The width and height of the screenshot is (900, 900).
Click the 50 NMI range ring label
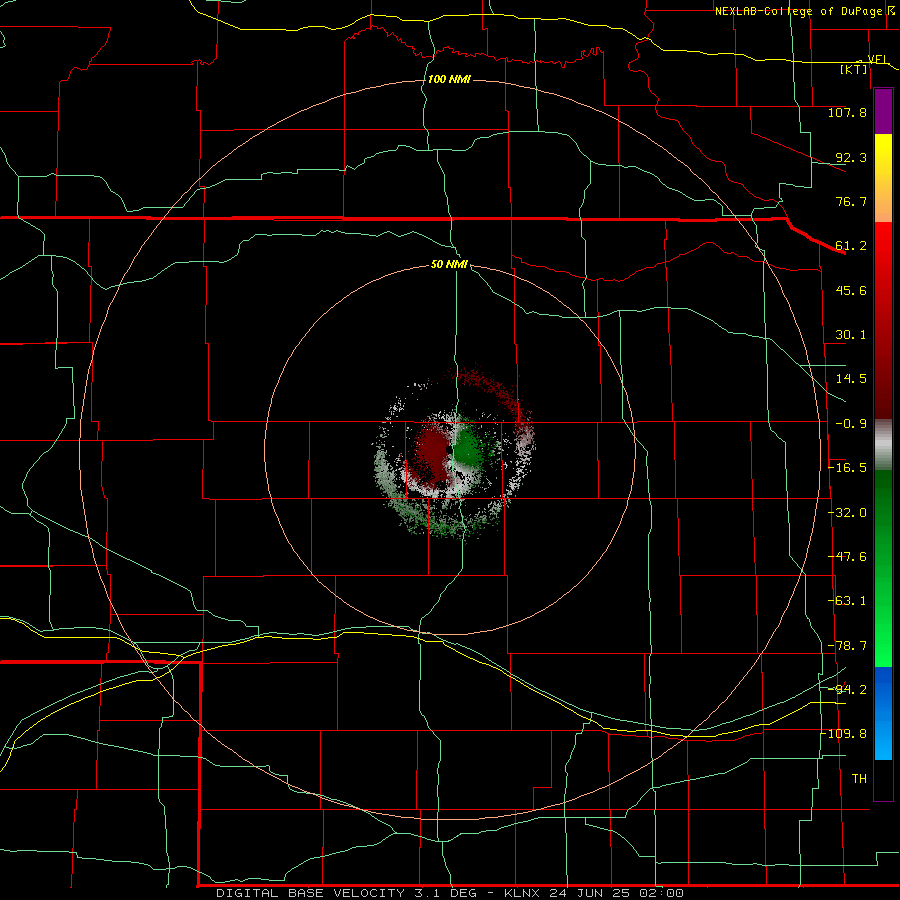(x=449, y=264)
